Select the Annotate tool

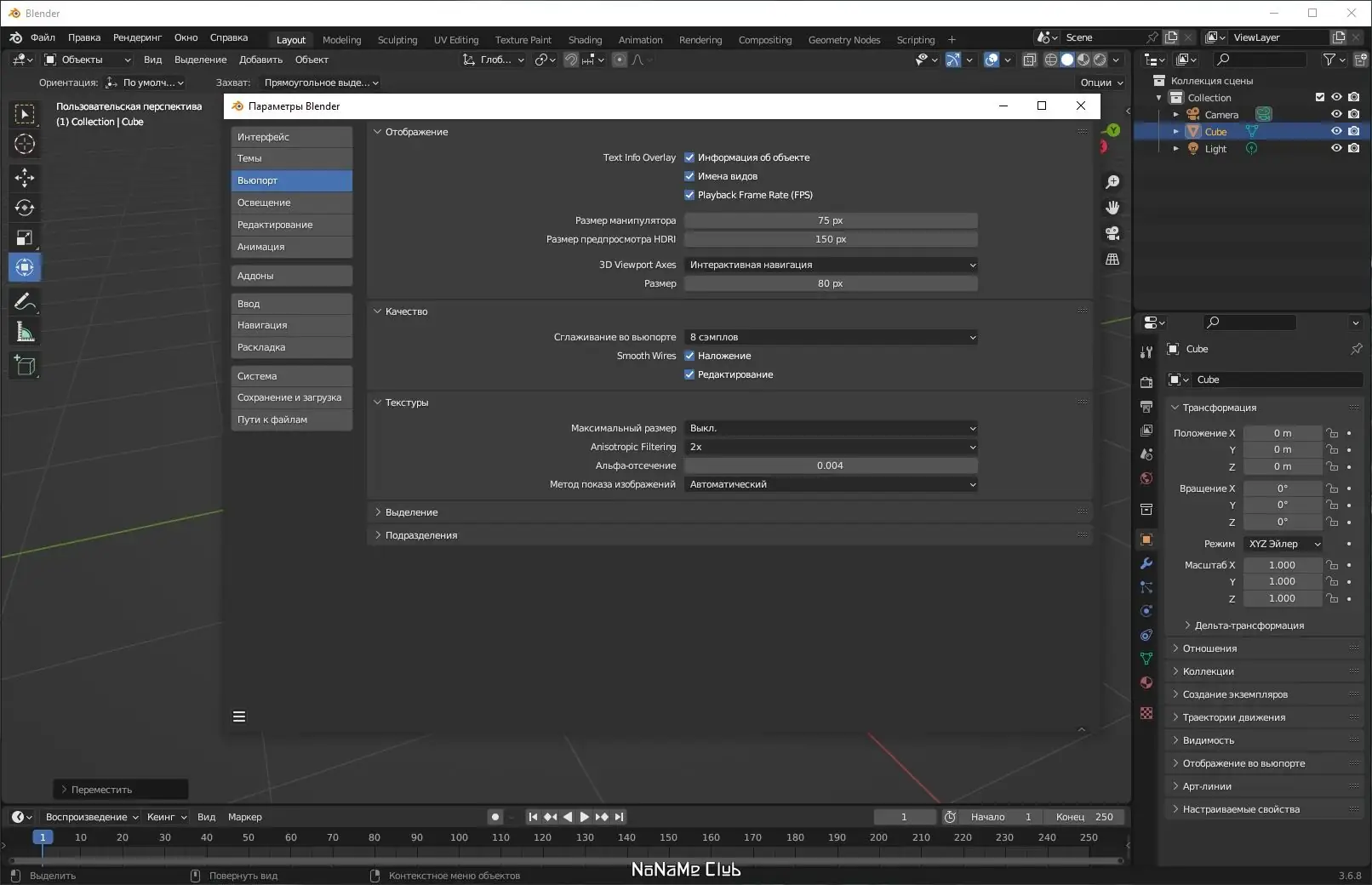[x=25, y=301]
